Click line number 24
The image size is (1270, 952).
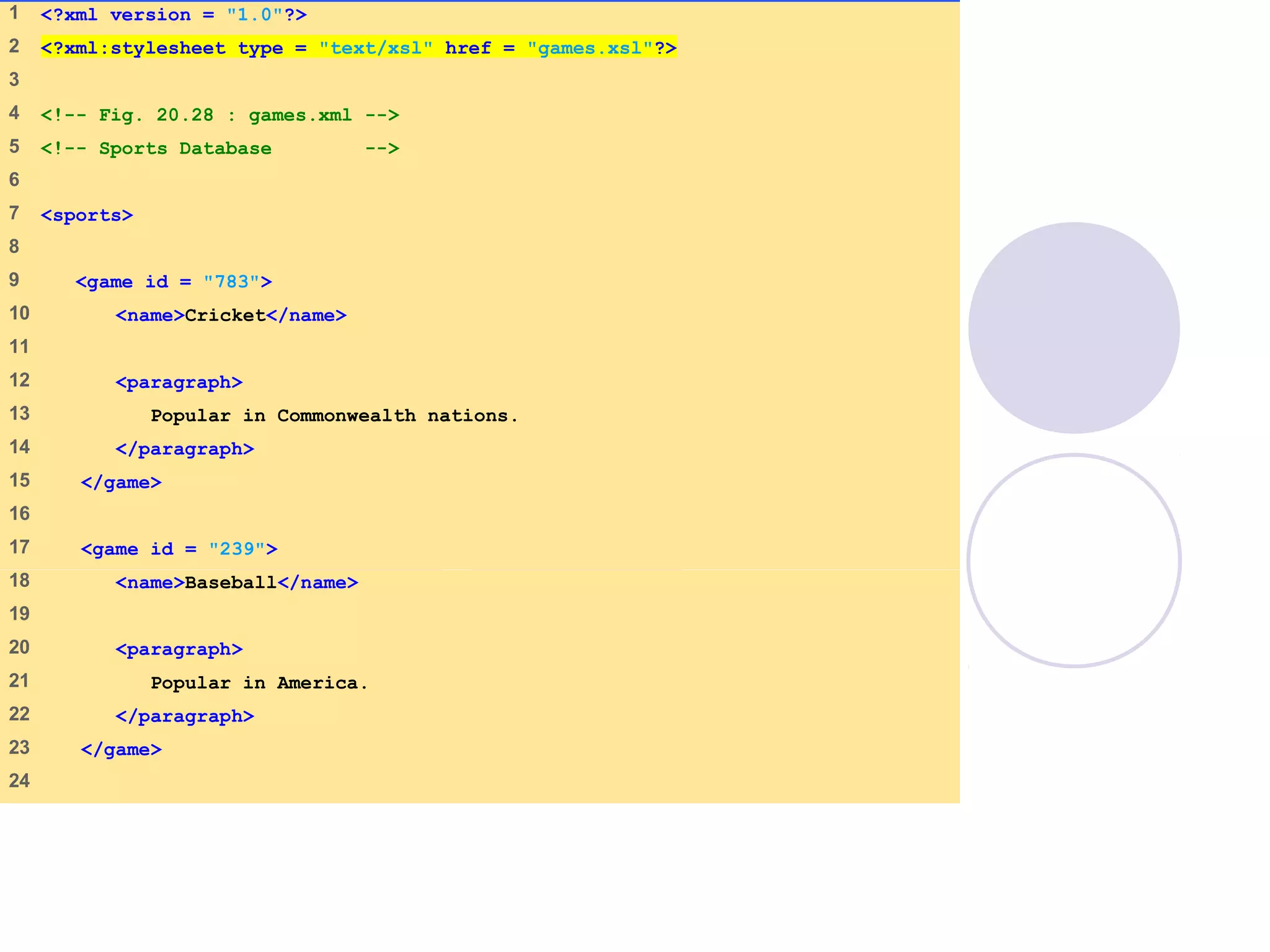tap(19, 780)
